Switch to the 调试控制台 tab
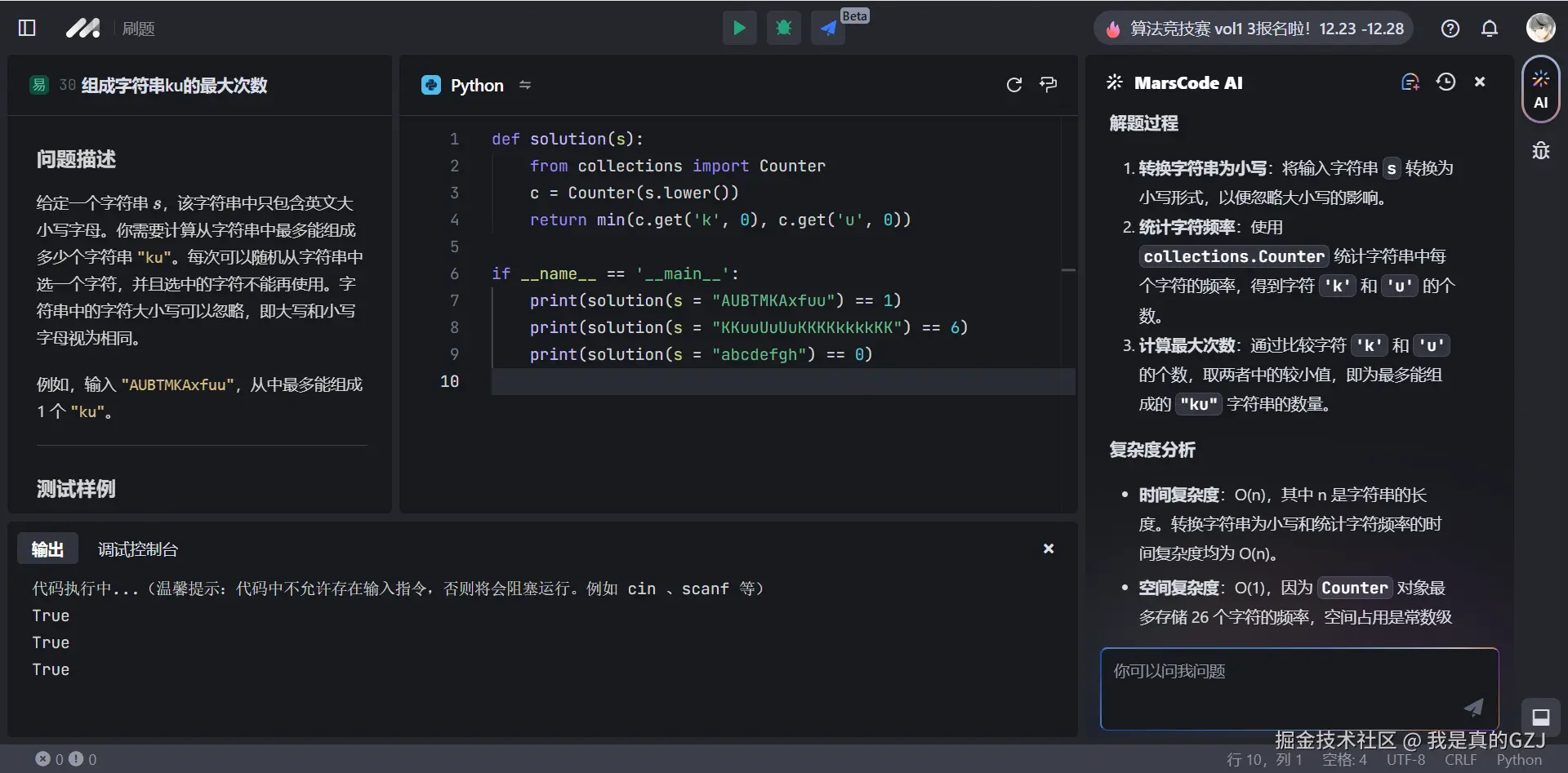The image size is (1568, 773). coord(136,549)
